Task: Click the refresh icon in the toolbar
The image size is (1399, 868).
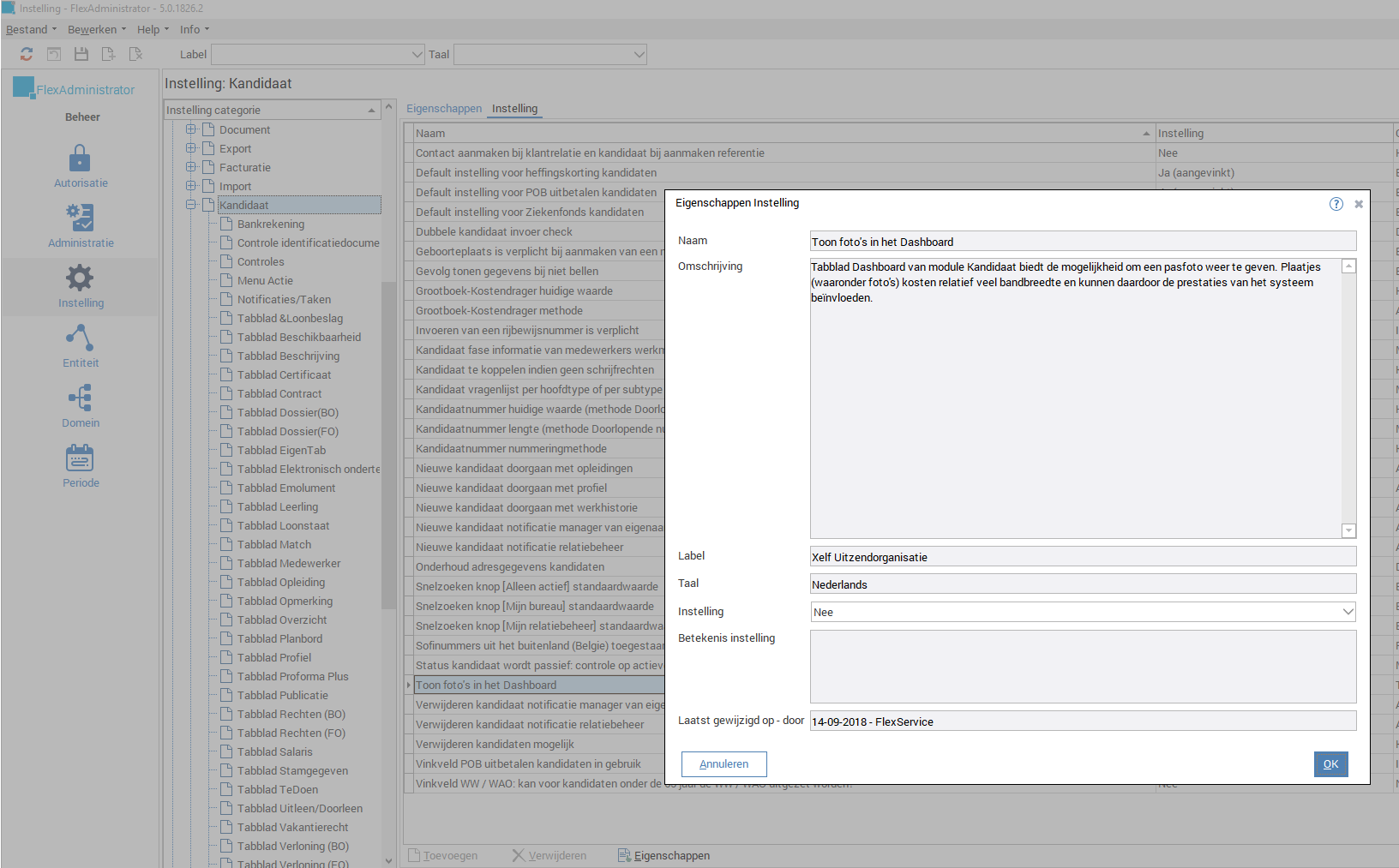Action: 26,53
